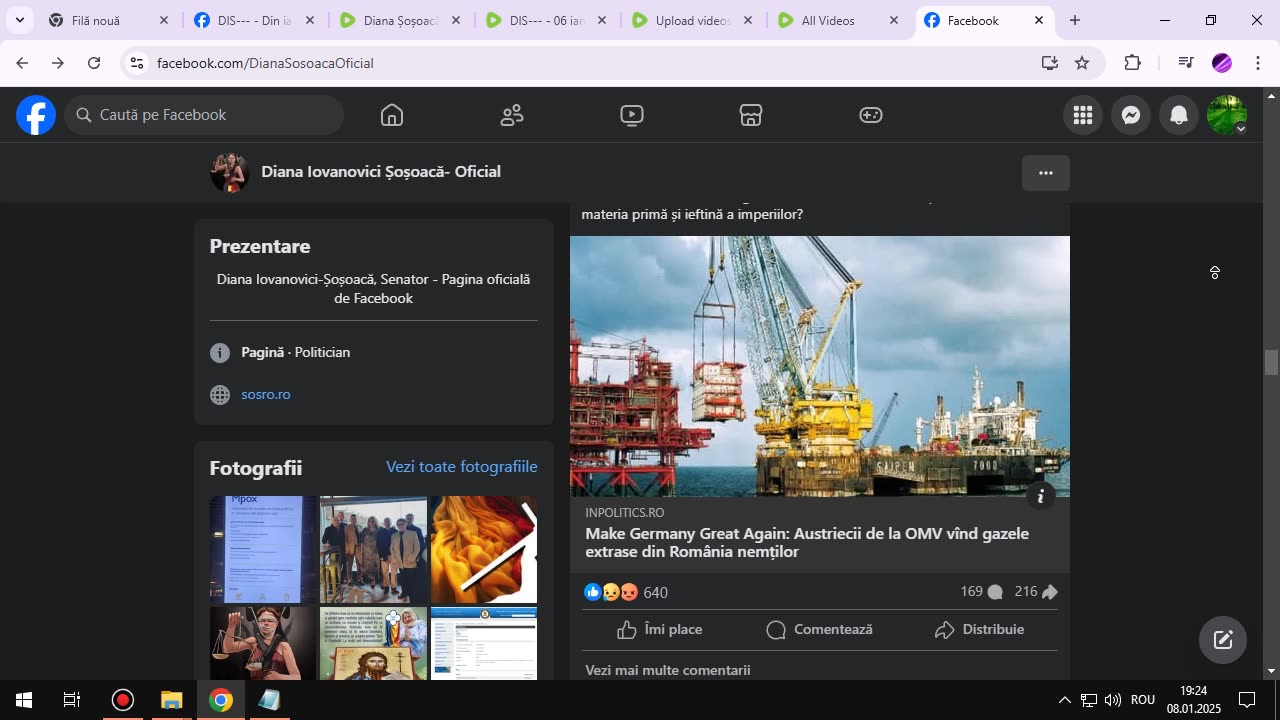Open the Make Germany Great Again article headline
The height and width of the screenshot is (720, 1280).
tap(807, 543)
